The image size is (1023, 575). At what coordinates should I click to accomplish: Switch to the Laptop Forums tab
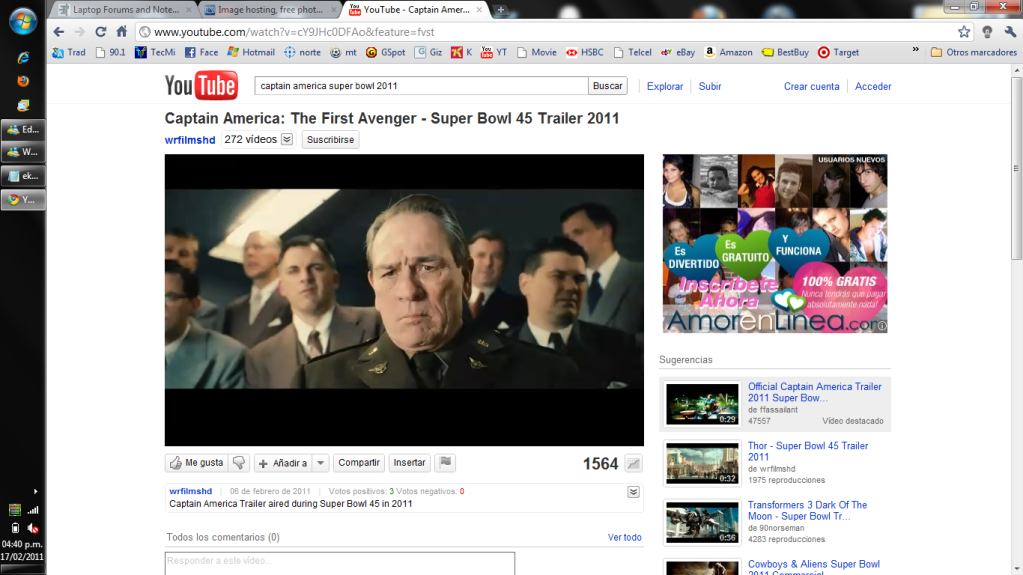click(x=123, y=10)
